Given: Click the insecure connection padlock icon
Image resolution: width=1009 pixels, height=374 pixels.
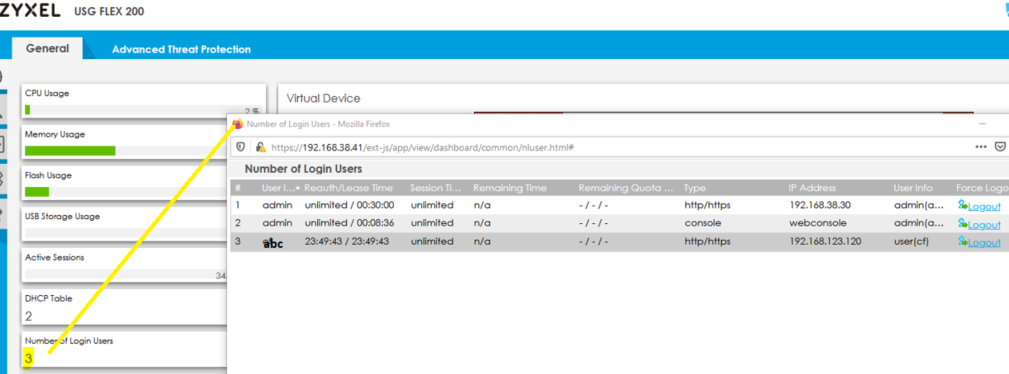Looking at the screenshot, I should (261, 147).
